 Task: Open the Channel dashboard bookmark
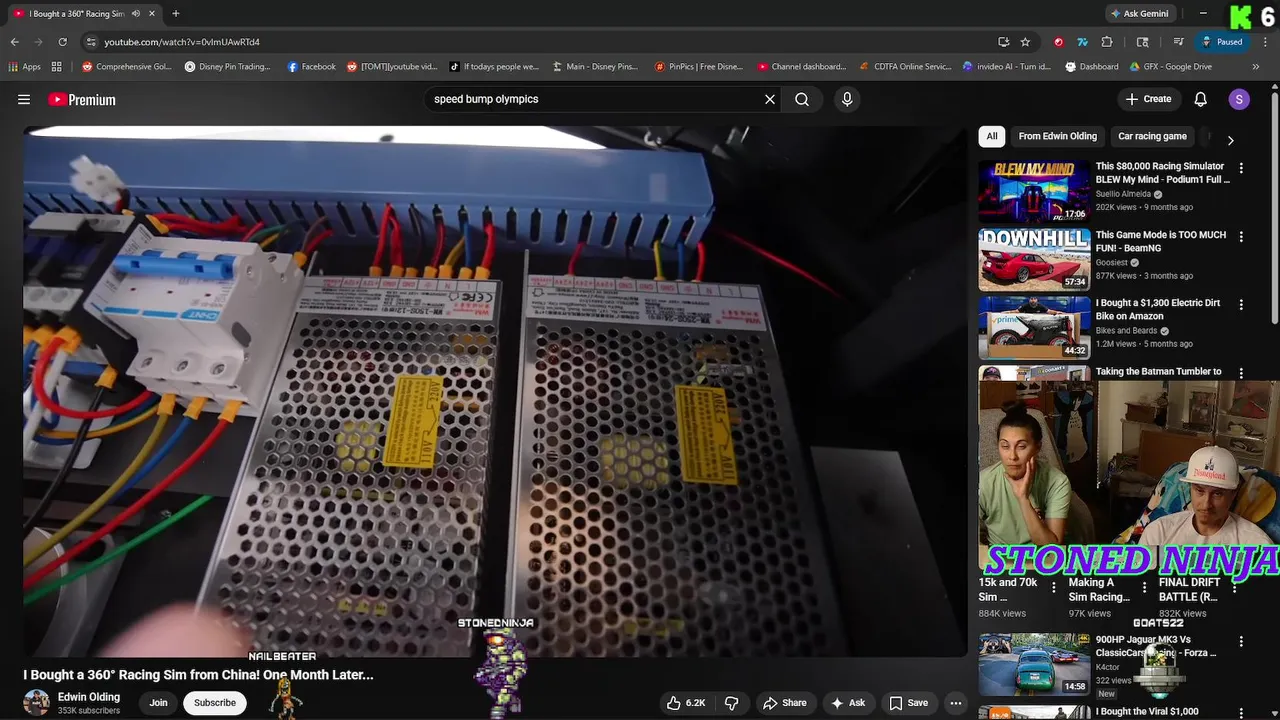(802, 67)
